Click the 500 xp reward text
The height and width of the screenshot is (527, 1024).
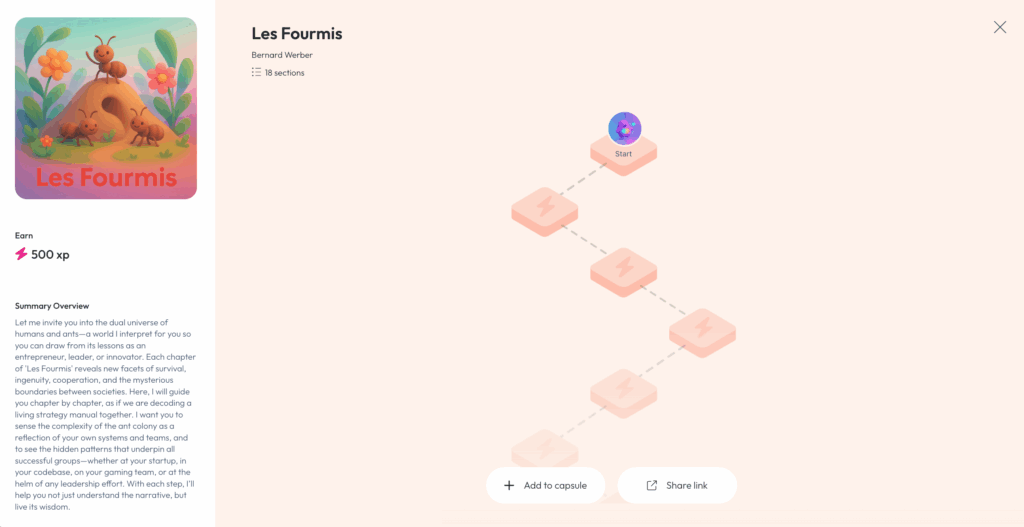[x=50, y=254]
